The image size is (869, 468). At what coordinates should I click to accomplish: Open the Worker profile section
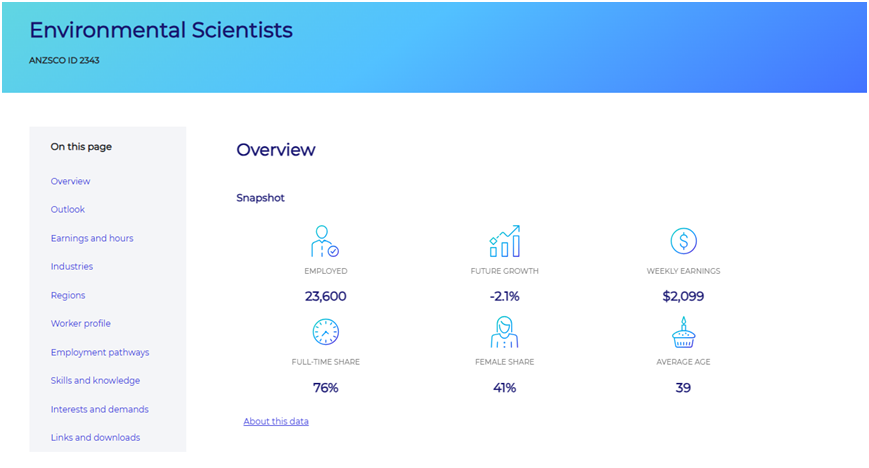click(81, 323)
